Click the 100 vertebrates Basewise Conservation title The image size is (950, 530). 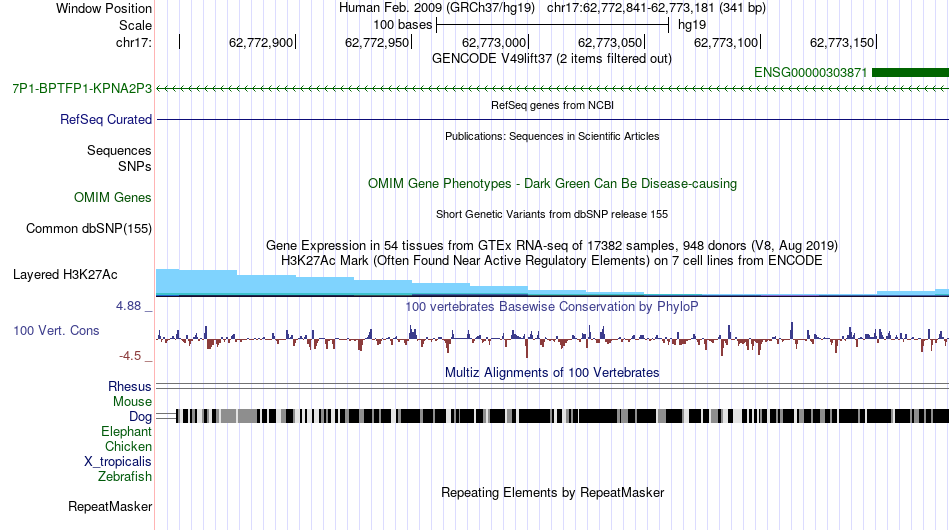[552, 306]
